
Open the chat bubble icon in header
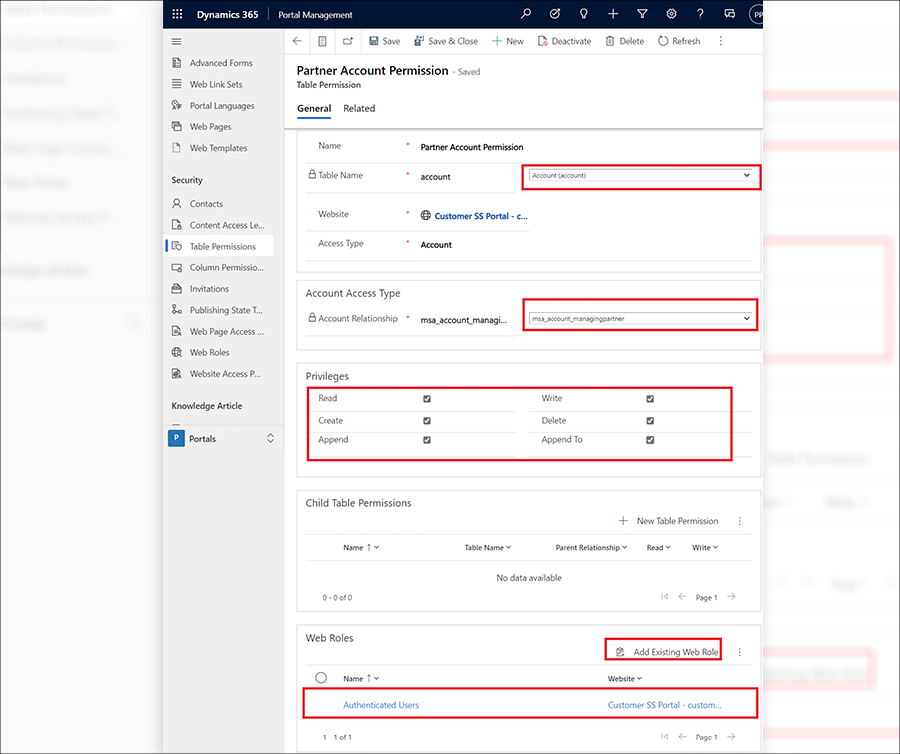point(730,14)
